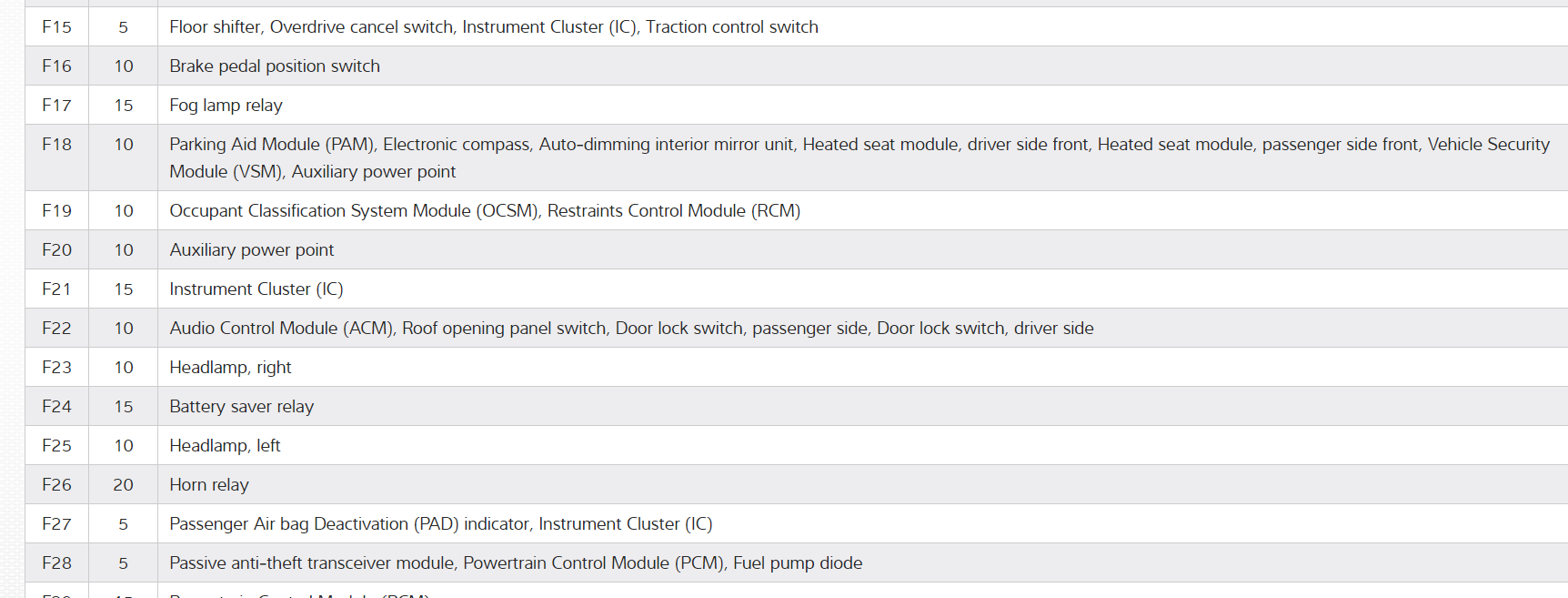Select the 'Headlamp, left' entry
The image size is (1568, 598).
click(x=225, y=446)
